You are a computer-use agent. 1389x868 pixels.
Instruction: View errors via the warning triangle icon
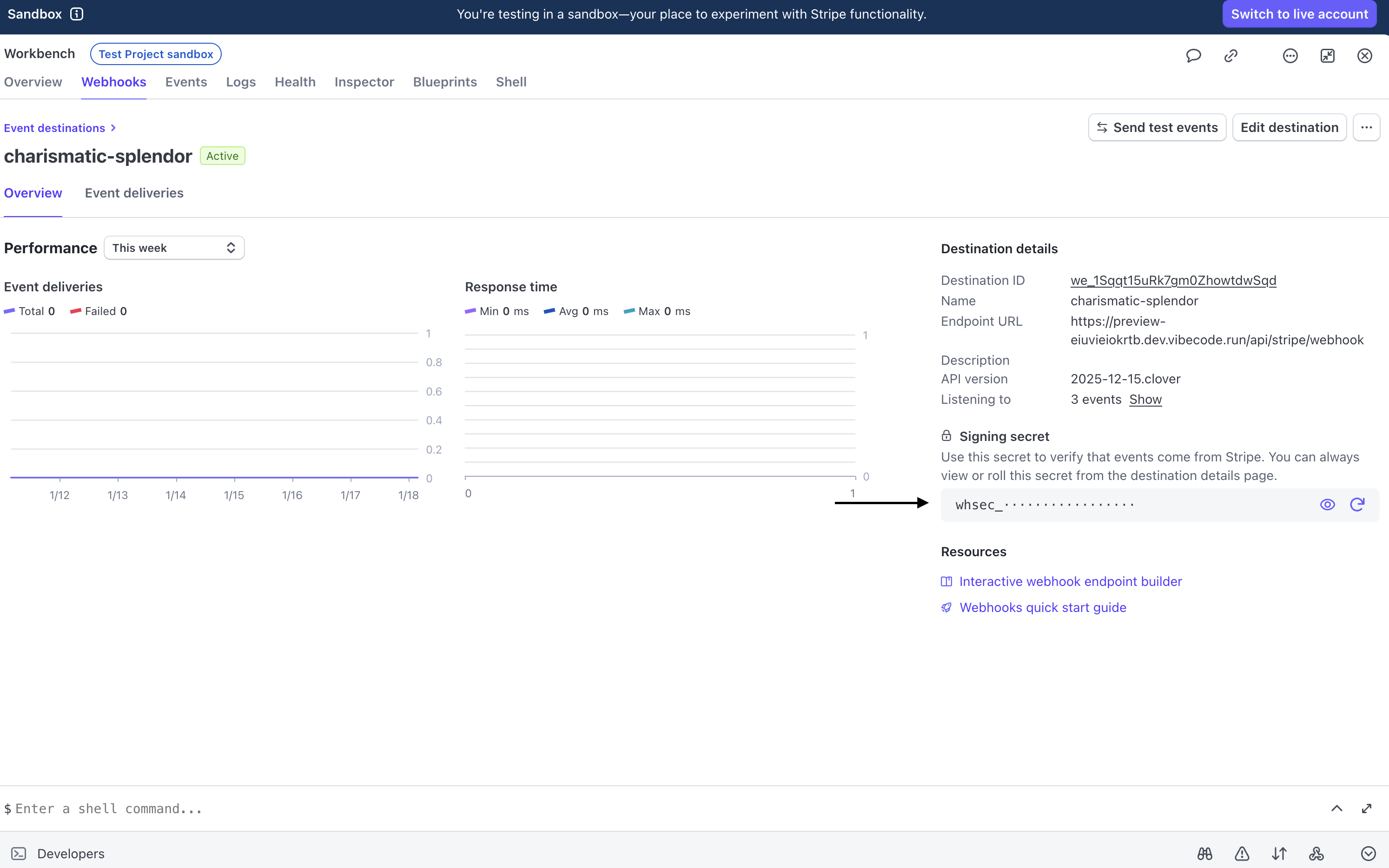(x=1242, y=853)
